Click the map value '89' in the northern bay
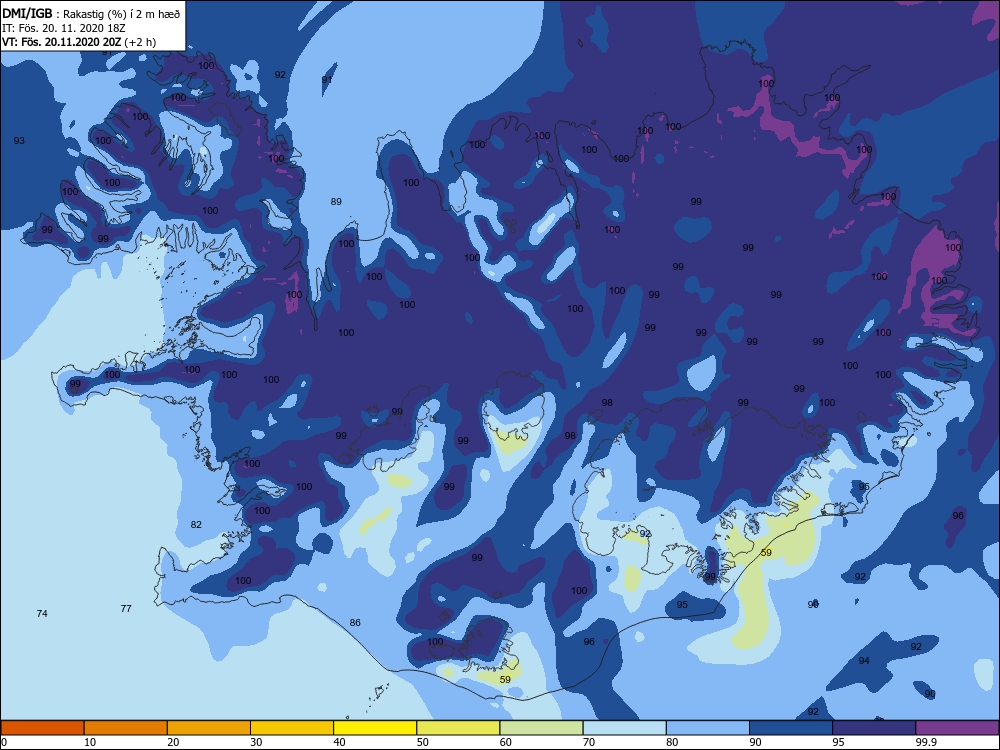This screenshot has height=750, width=1000. (336, 202)
